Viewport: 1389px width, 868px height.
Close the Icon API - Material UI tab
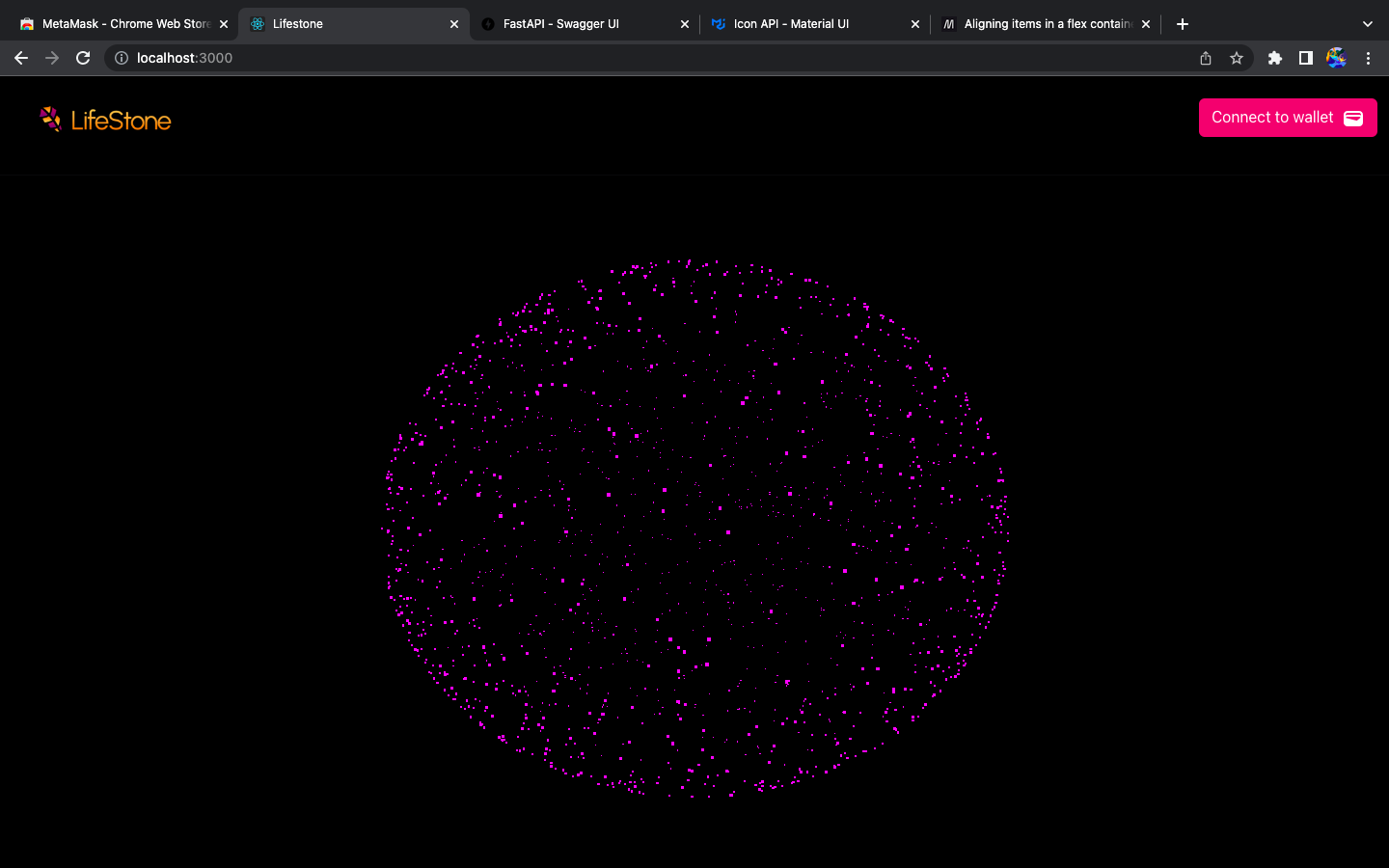click(915, 24)
